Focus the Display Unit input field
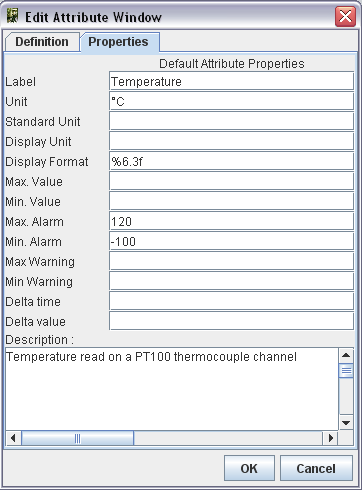The width and height of the screenshot is (363, 491). pyautogui.click(x=232, y=141)
